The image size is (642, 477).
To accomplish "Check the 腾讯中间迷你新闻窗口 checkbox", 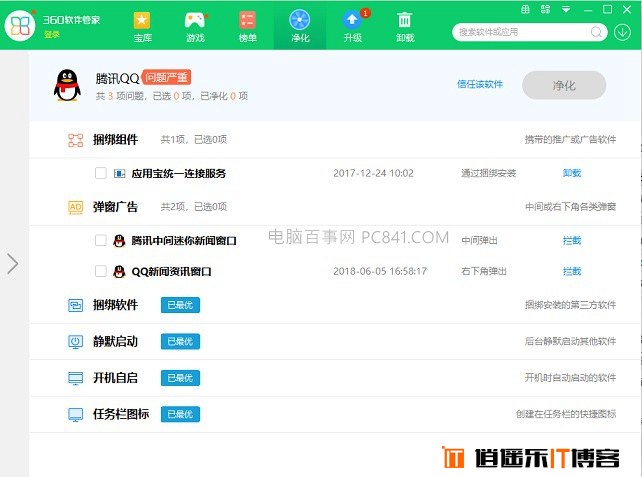I will (101, 240).
